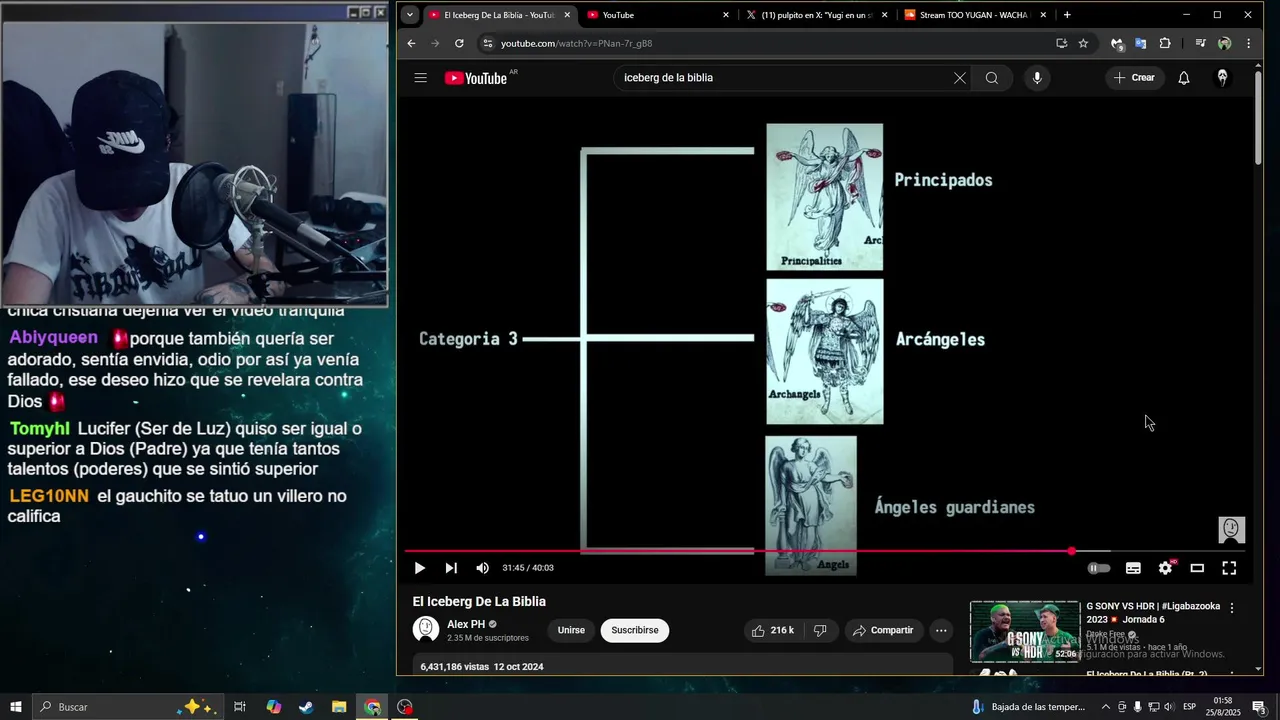This screenshot has width=1280, height=720.
Task: Click the channel watermark in the video
Action: point(1231,529)
